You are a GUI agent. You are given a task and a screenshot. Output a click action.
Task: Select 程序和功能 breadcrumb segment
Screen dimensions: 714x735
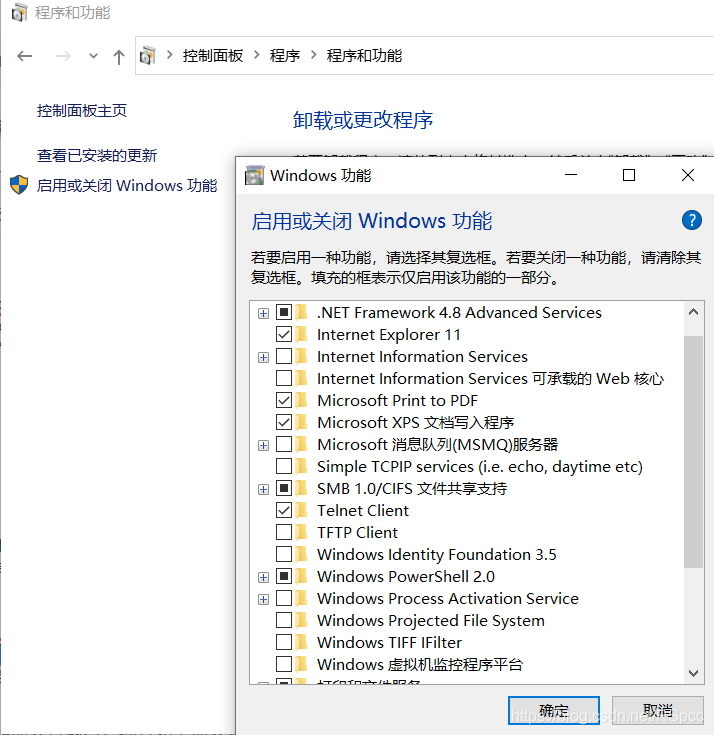[364, 56]
